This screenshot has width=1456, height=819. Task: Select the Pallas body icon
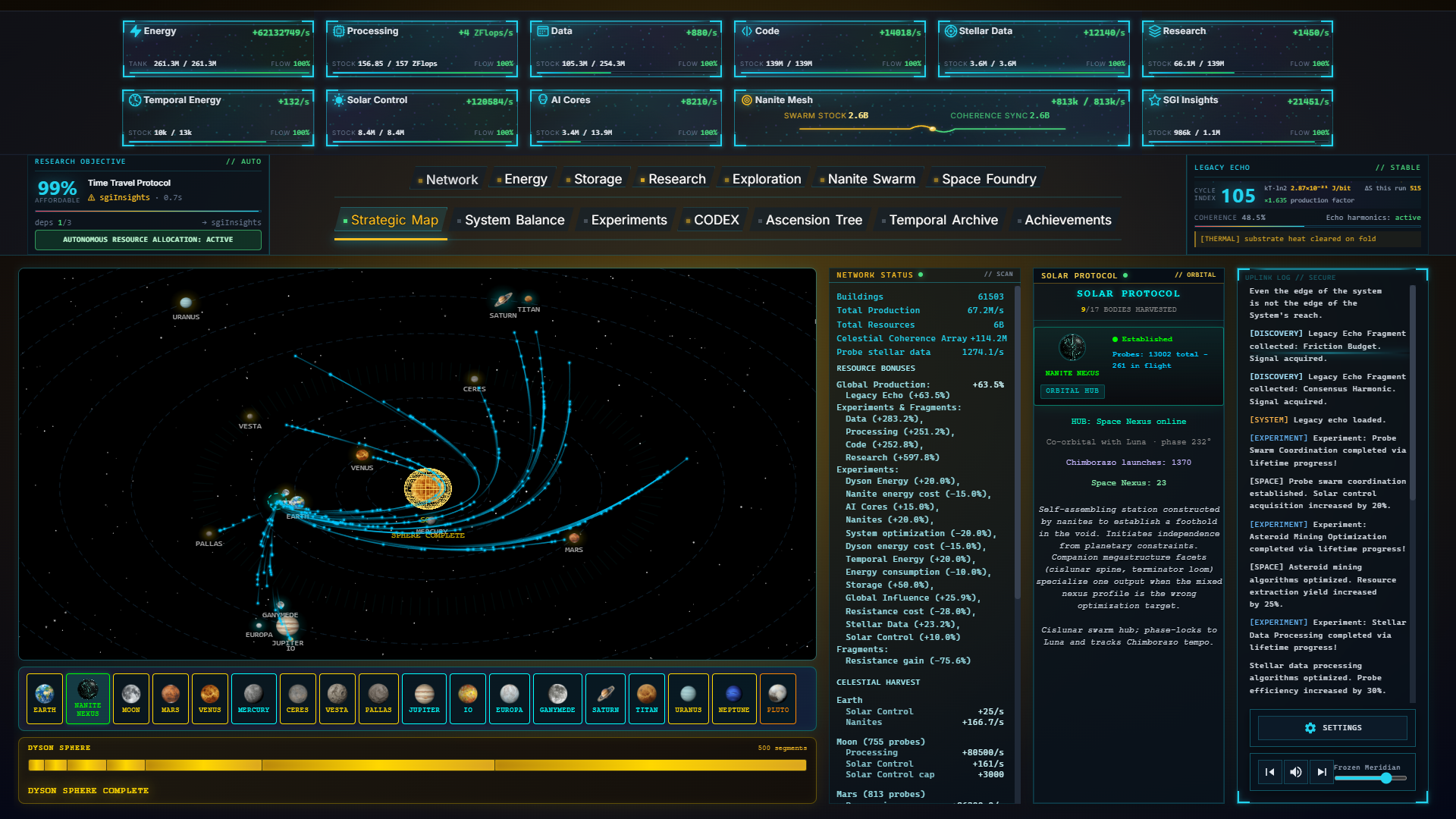pyautogui.click(x=378, y=698)
